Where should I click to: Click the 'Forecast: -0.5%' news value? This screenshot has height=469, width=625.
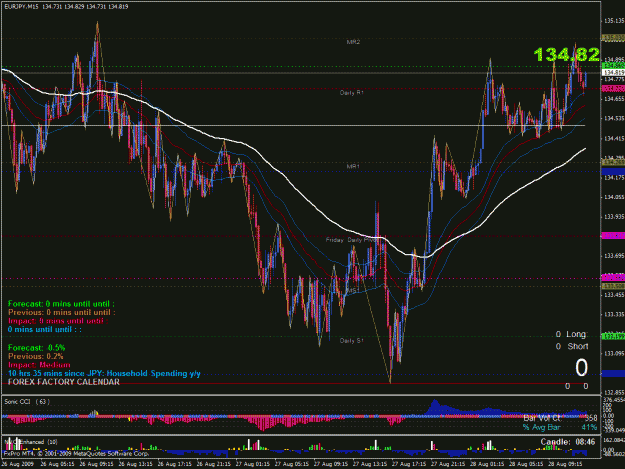tap(36, 348)
